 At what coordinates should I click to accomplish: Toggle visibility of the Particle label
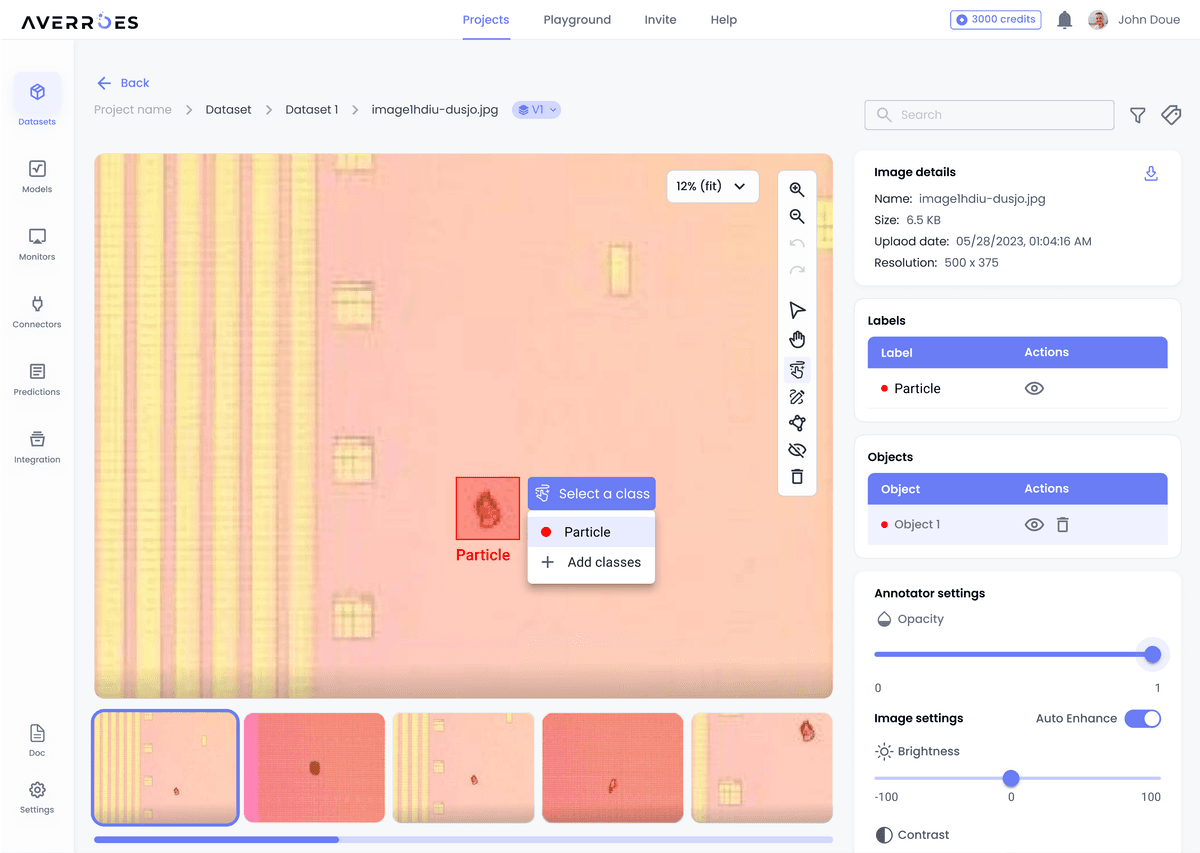[x=1034, y=388]
